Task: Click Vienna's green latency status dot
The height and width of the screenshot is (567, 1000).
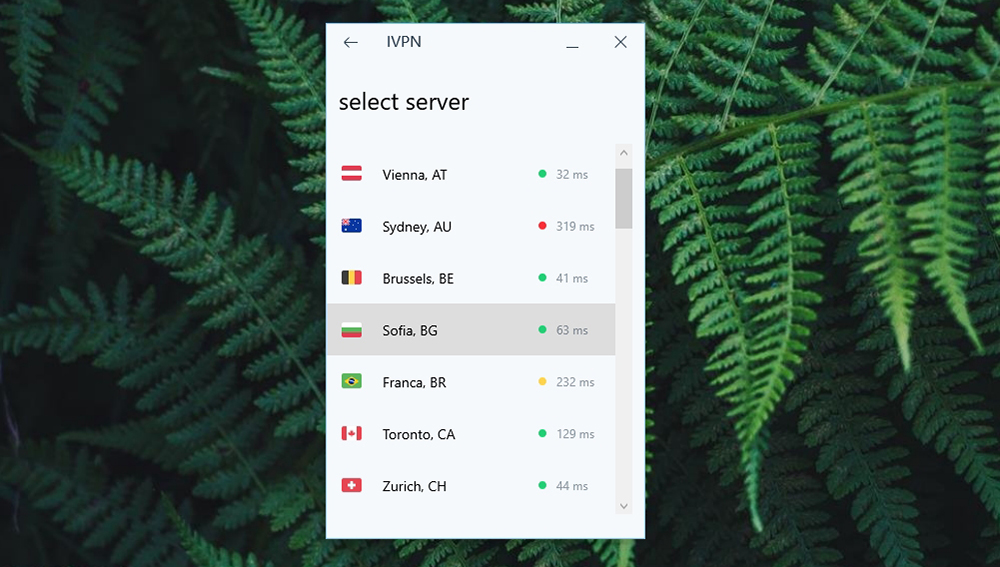Action: coord(542,173)
